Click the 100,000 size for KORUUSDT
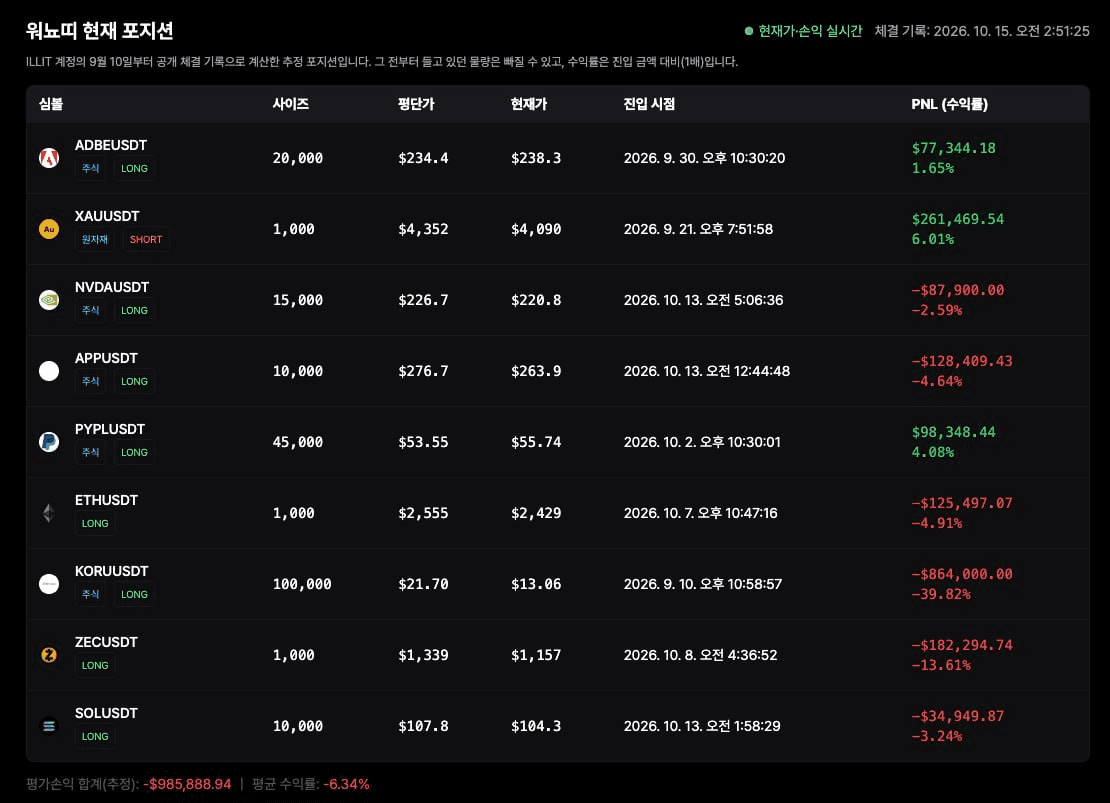The width and height of the screenshot is (1110, 803). point(302,584)
